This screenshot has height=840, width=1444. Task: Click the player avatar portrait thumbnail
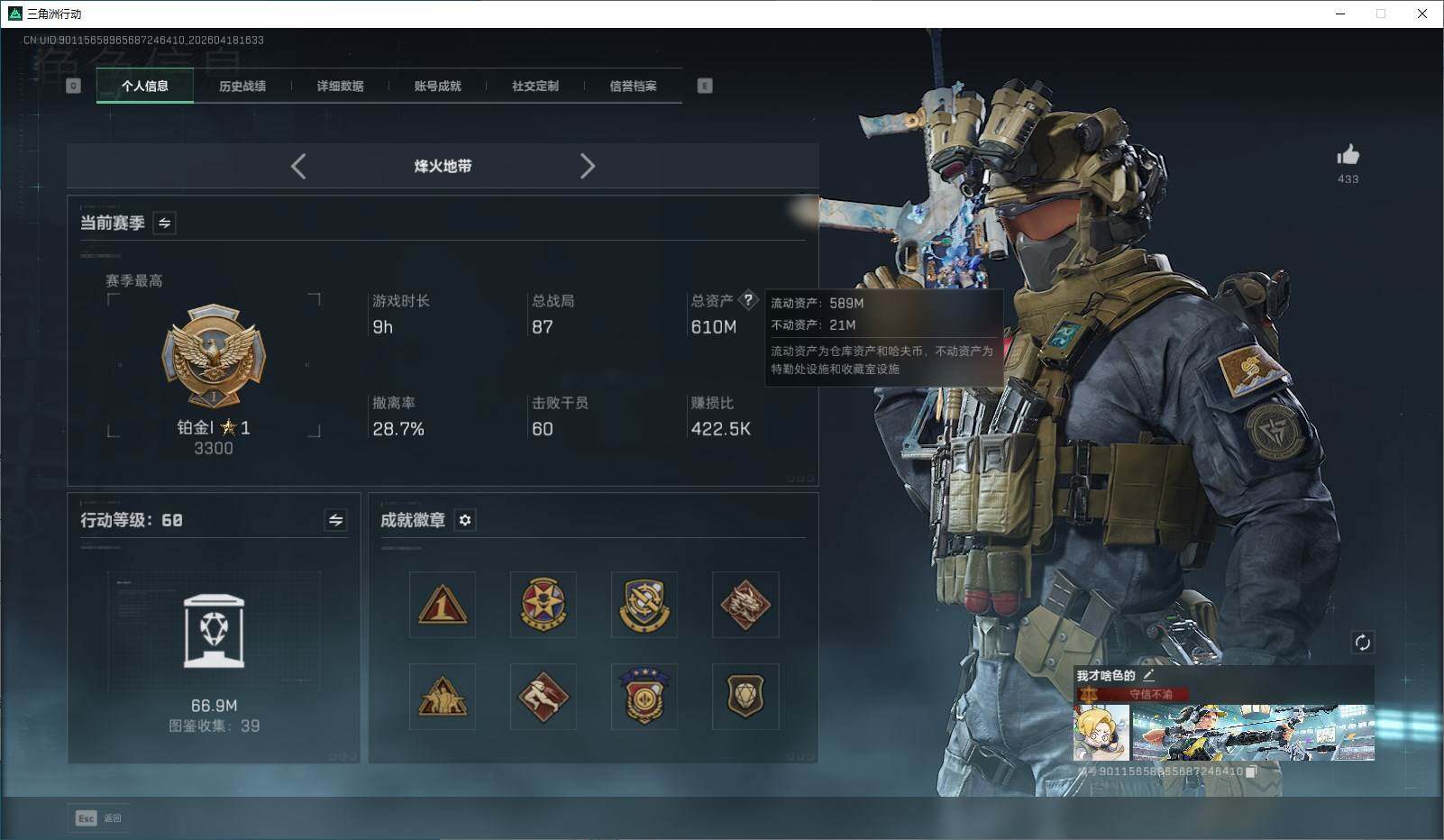[1101, 732]
